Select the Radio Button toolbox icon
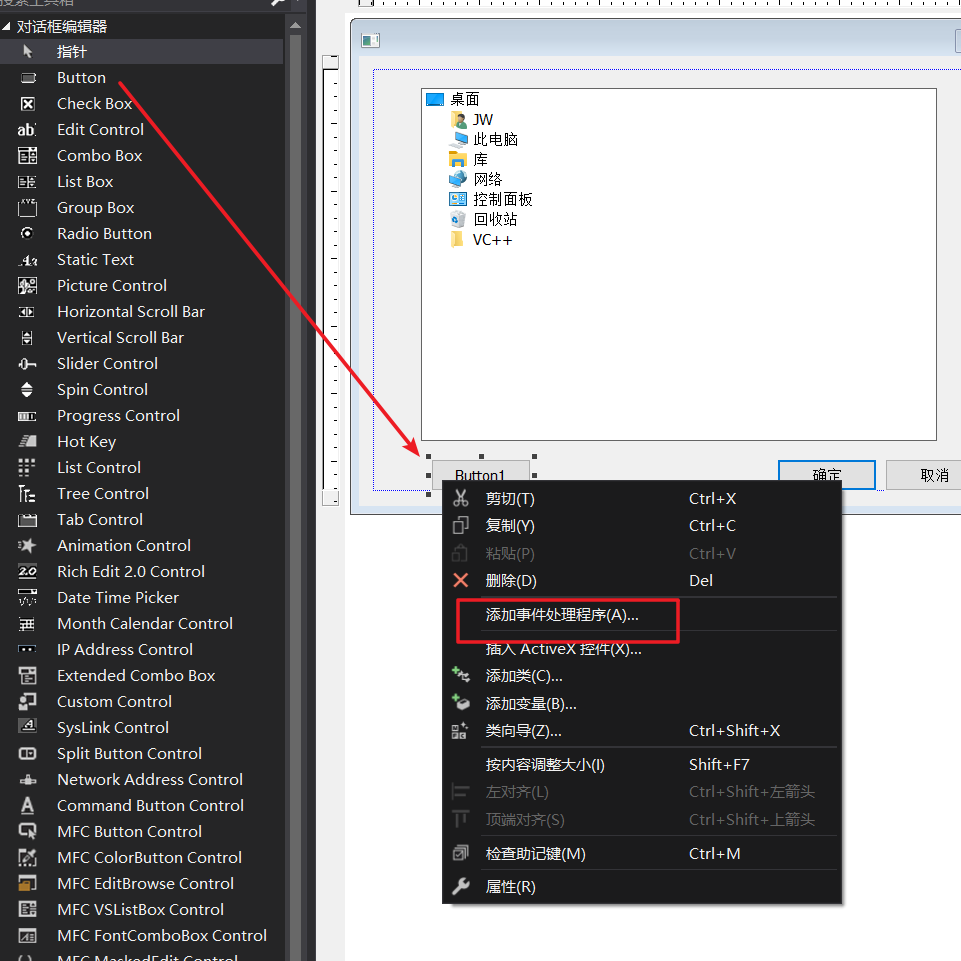961x961 pixels. [x=27, y=234]
